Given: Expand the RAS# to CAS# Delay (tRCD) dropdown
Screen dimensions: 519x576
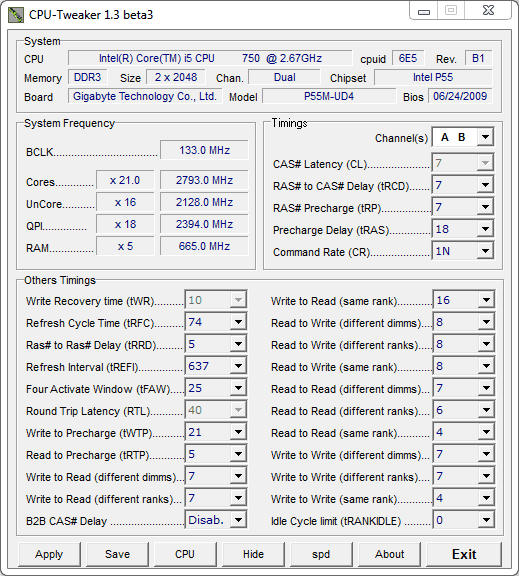Looking at the screenshot, I should 485,185.
